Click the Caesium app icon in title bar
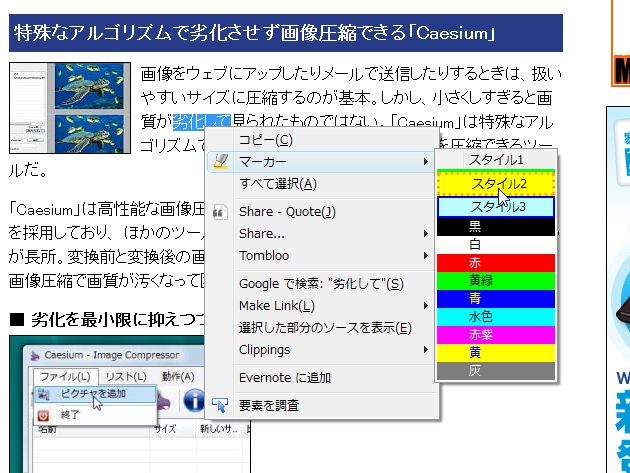630x473 pixels. tap(35, 355)
